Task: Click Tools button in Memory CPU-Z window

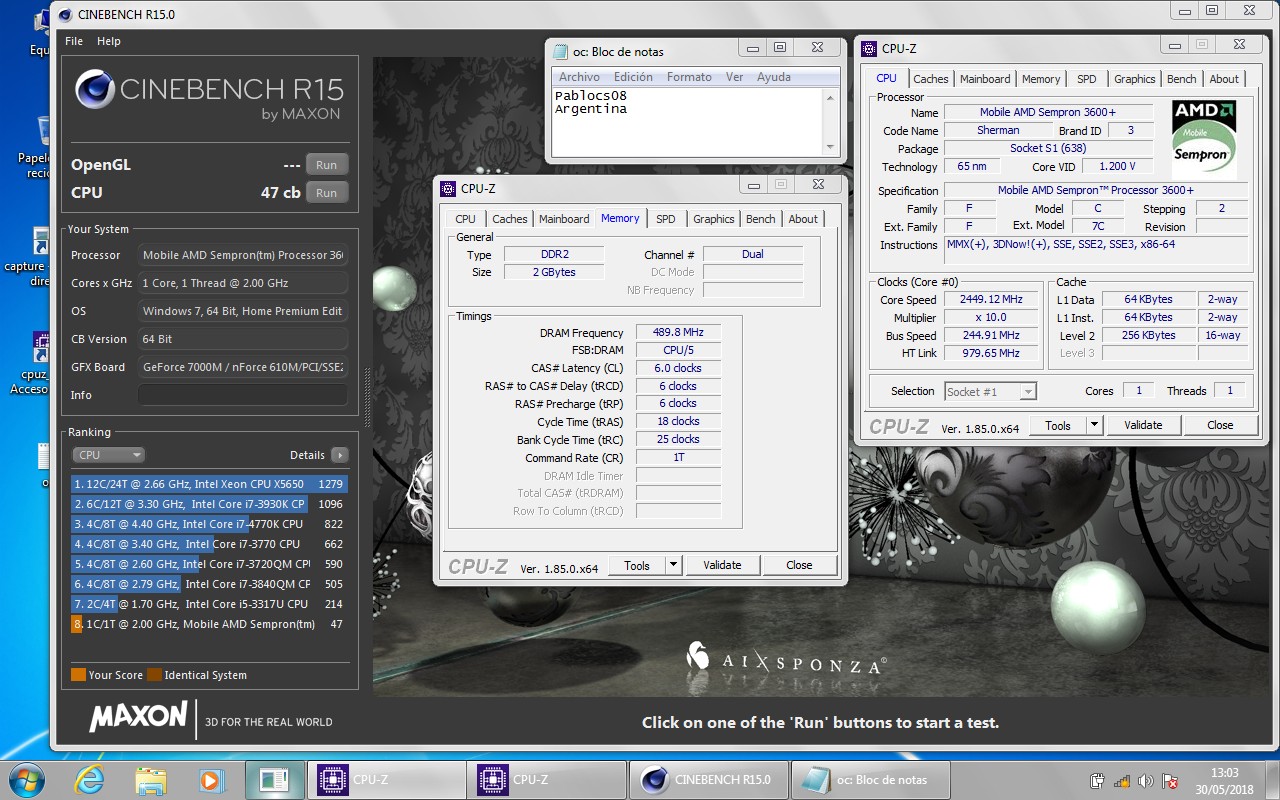Action: (637, 565)
